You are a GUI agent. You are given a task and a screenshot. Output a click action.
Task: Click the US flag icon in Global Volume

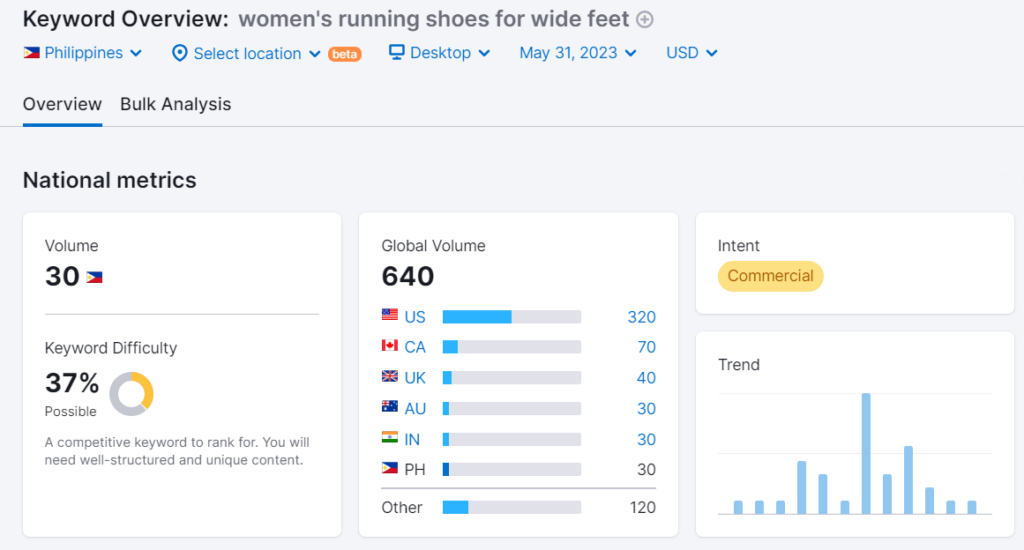[390, 316]
